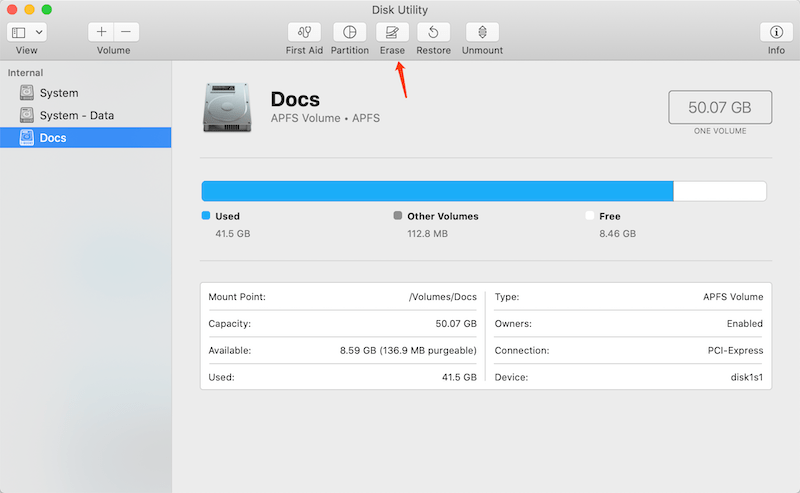The height and width of the screenshot is (493, 800).
Task: Select Docs volume in sidebar
Action: coord(53,138)
